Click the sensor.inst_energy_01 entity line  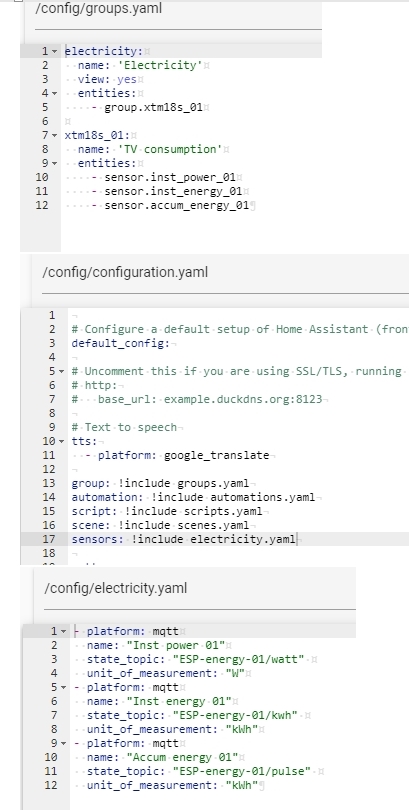[x=173, y=191]
